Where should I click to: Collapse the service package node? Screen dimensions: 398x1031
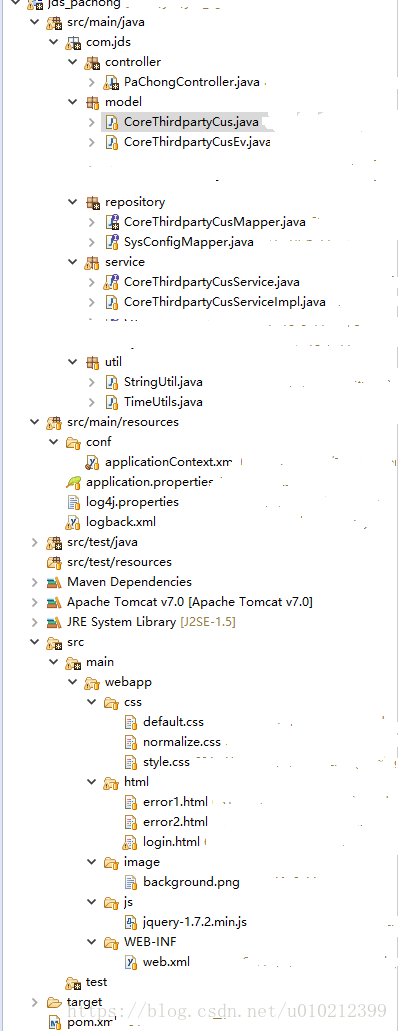click(x=72, y=262)
